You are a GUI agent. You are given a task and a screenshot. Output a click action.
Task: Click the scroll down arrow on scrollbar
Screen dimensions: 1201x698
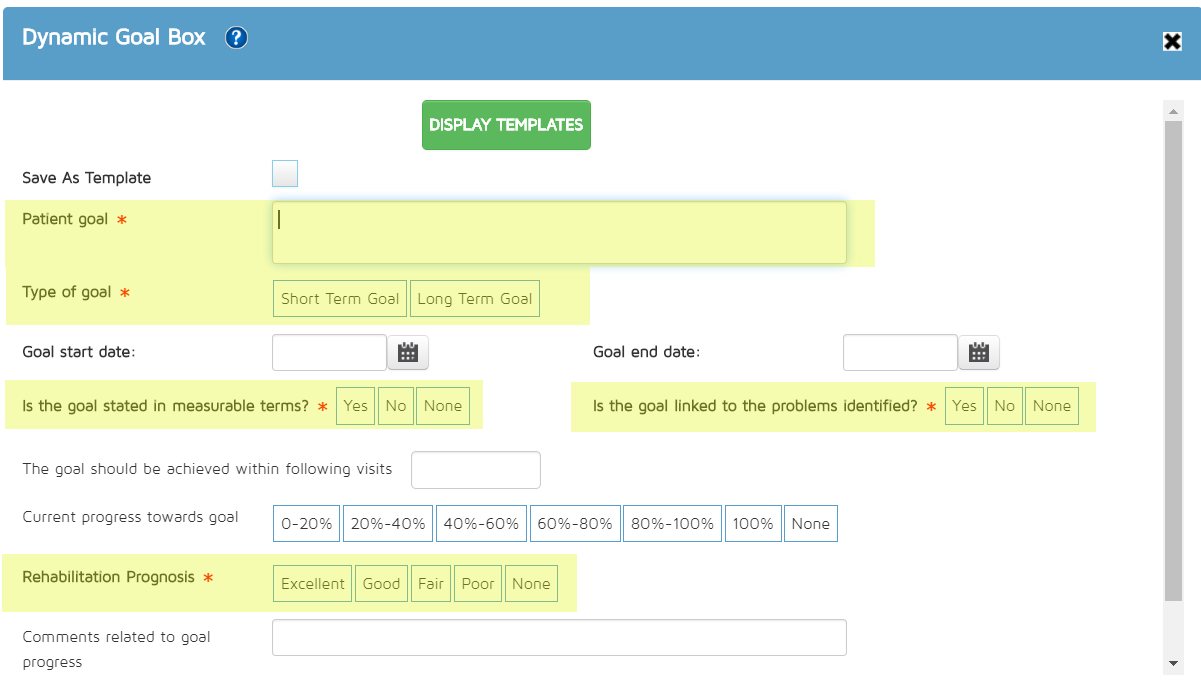point(1172,663)
